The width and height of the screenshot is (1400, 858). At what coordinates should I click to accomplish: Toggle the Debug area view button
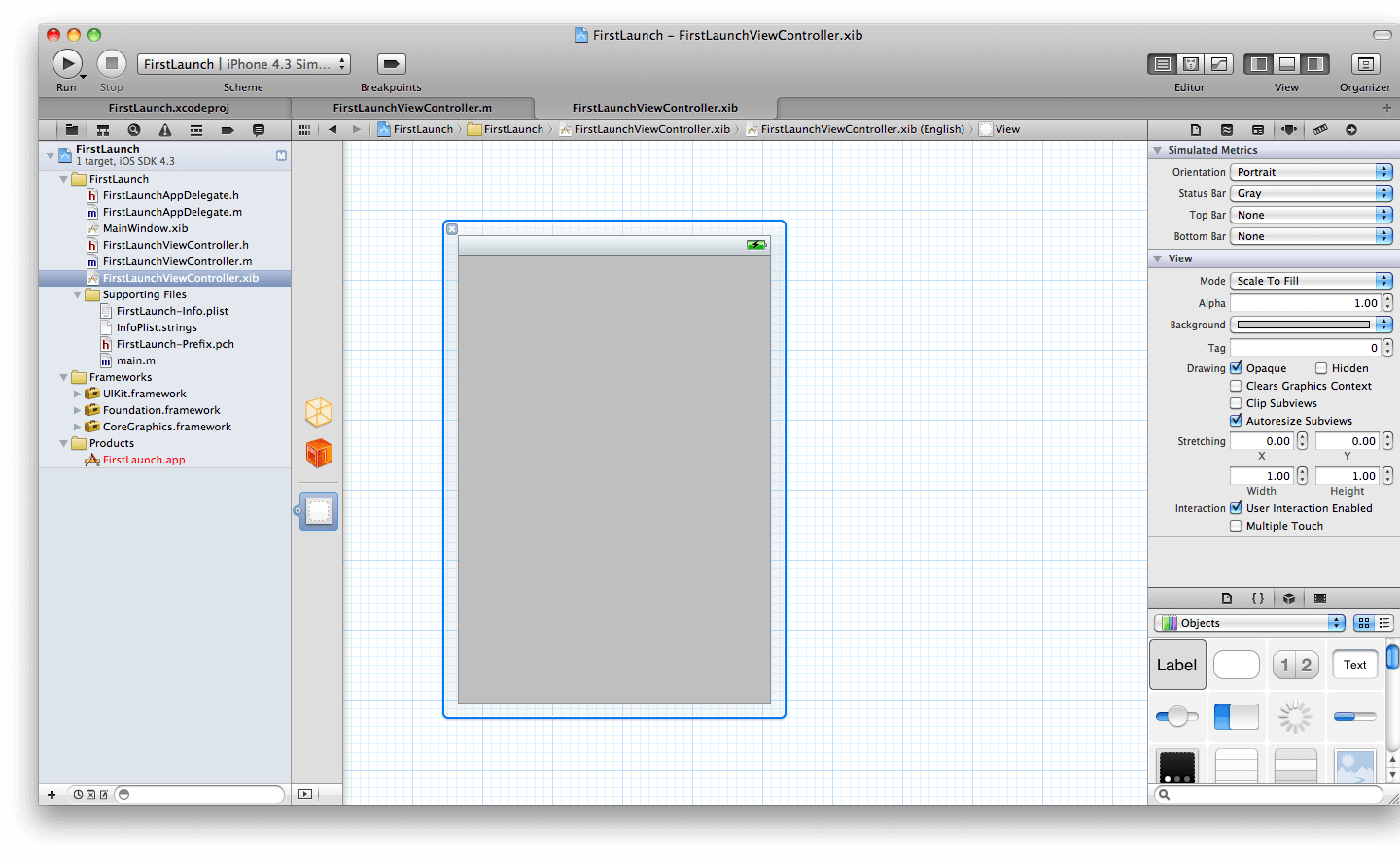[1287, 64]
